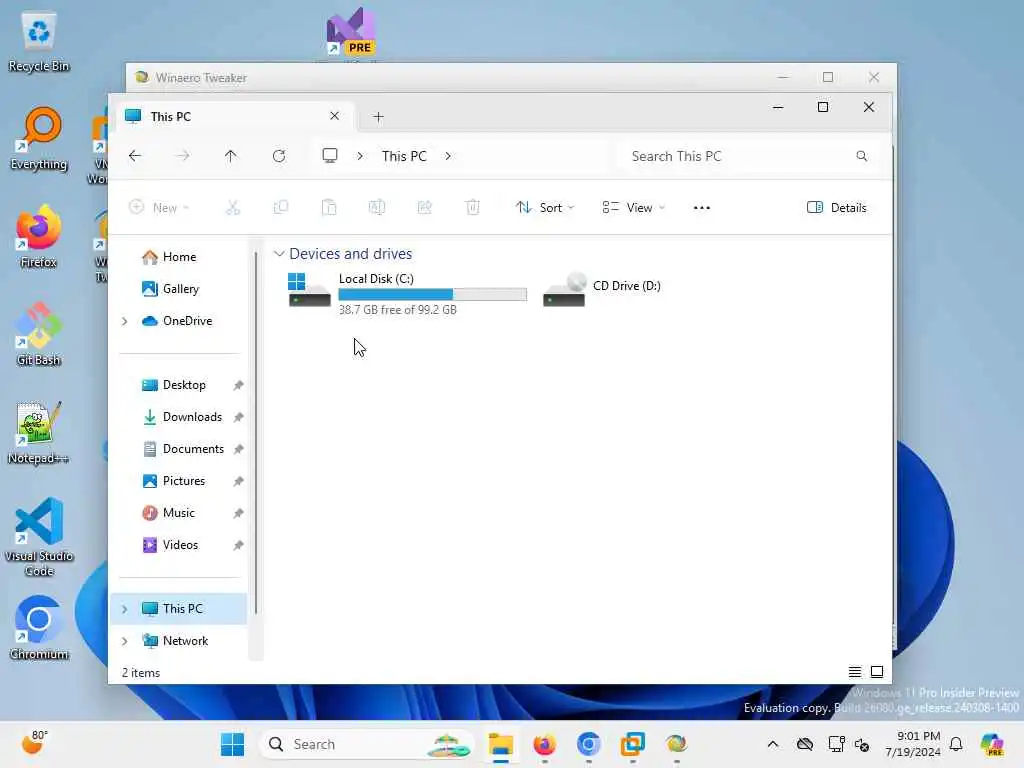The width and height of the screenshot is (1024, 768).
Task: Click Local Disk C: capacity bar
Action: [432, 295]
